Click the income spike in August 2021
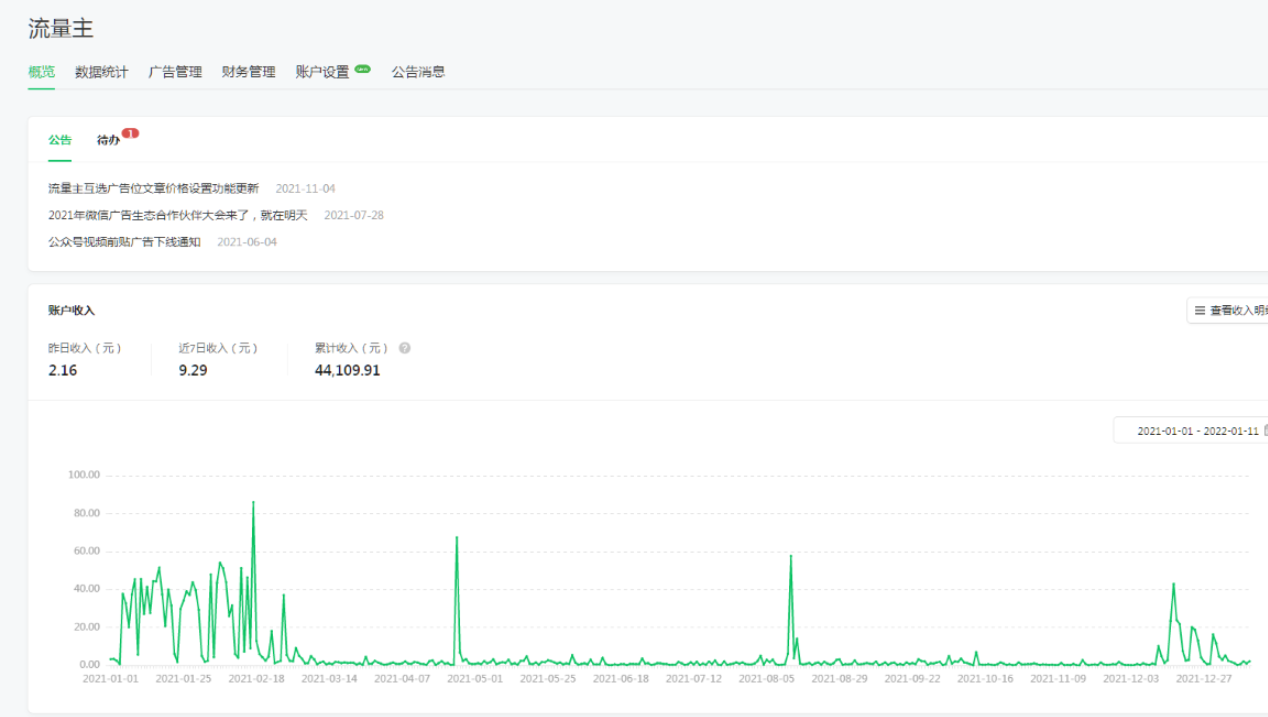Viewport: 1268px width, 717px height. click(x=791, y=557)
